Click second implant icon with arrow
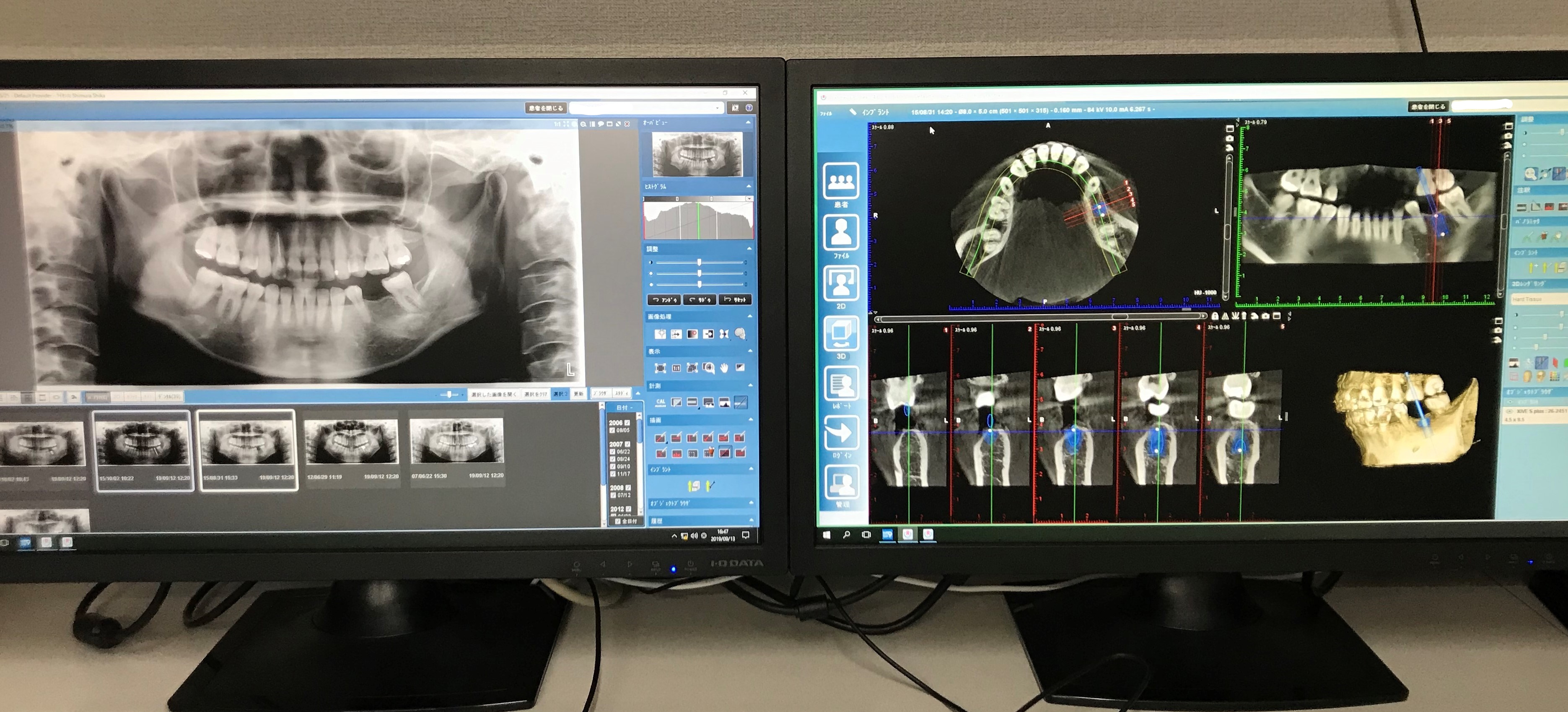The width and height of the screenshot is (1568, 712). (x=710, y=486)
